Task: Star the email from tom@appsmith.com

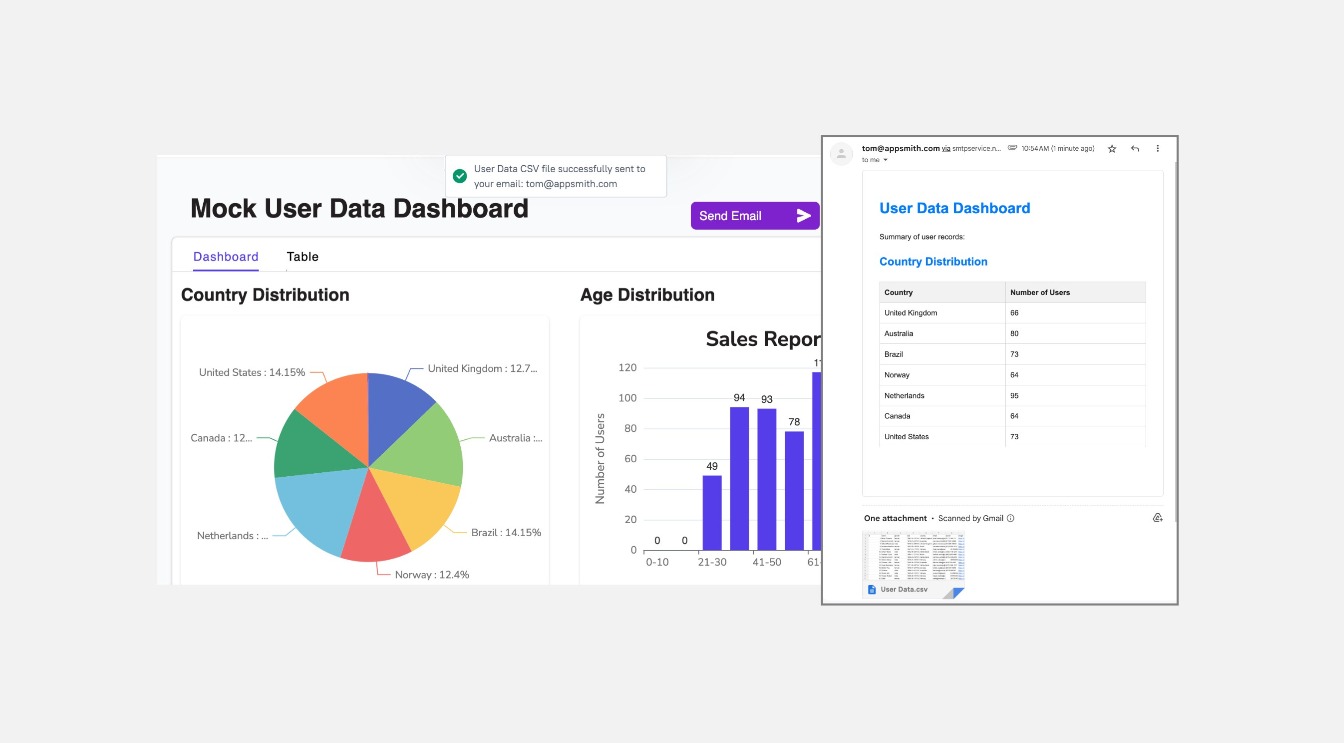Action: 1112,149
